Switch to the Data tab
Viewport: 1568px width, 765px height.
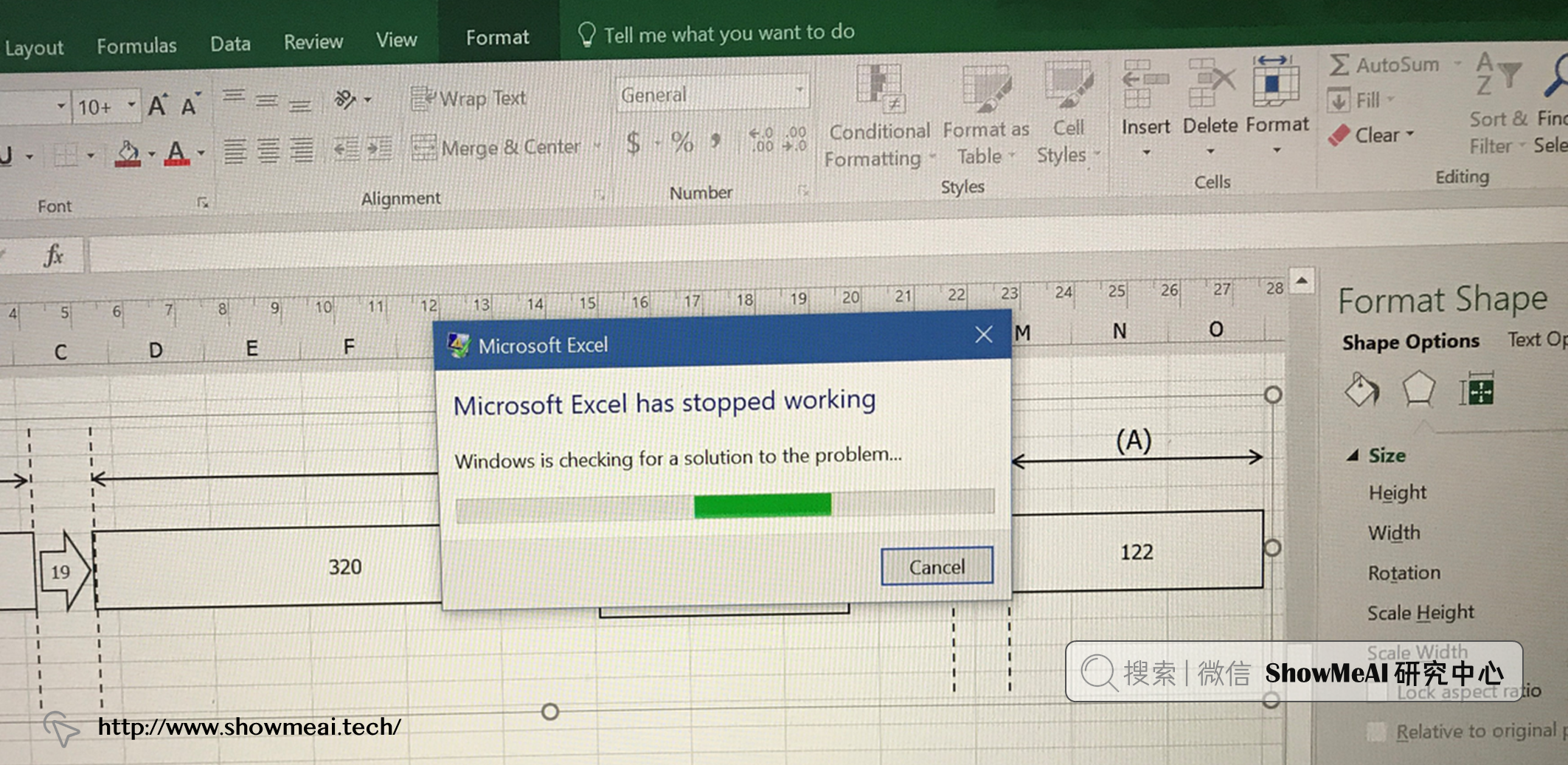(230, 44)
